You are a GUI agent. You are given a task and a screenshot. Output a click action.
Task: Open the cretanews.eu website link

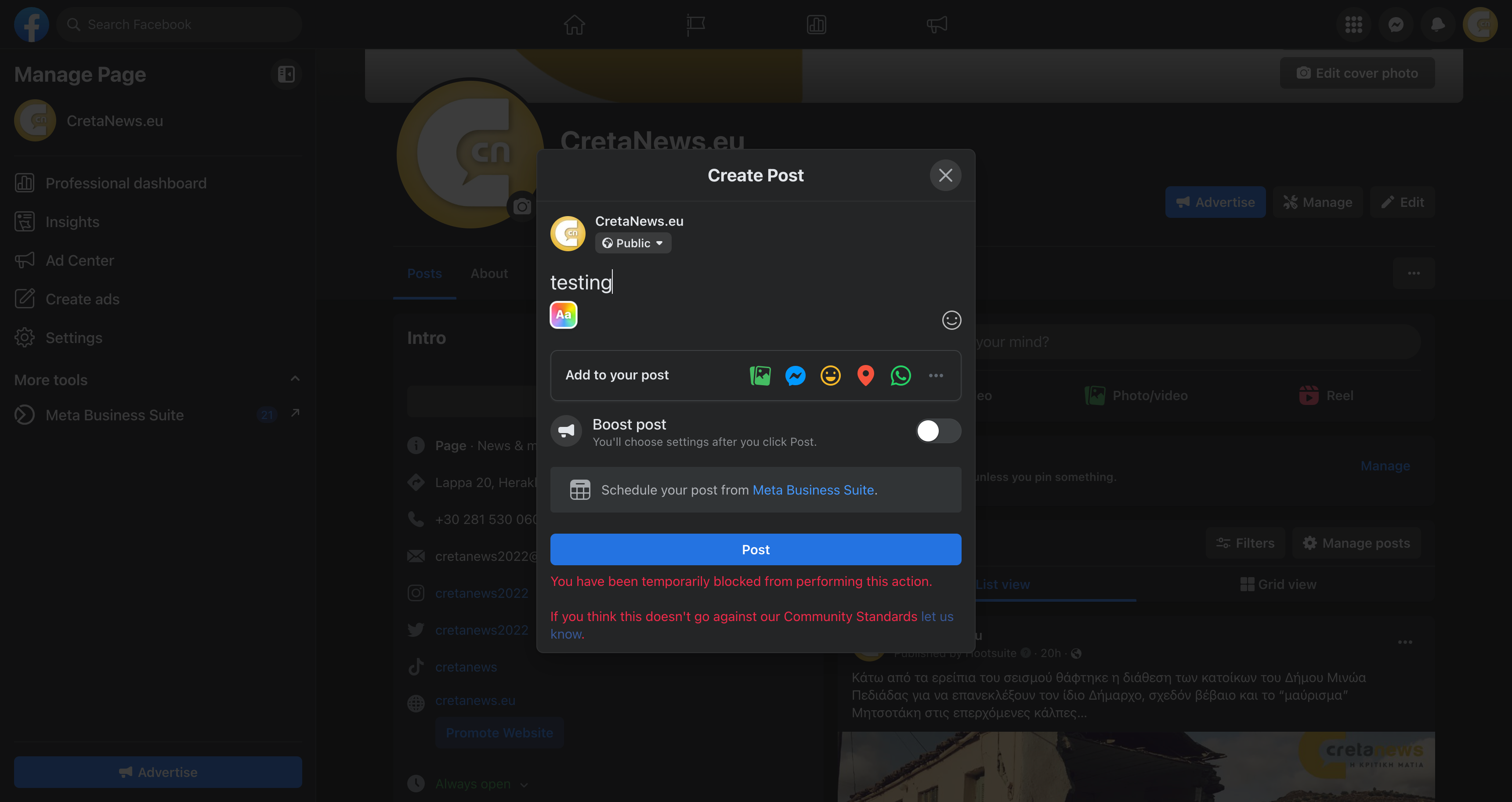click(475, 700)
